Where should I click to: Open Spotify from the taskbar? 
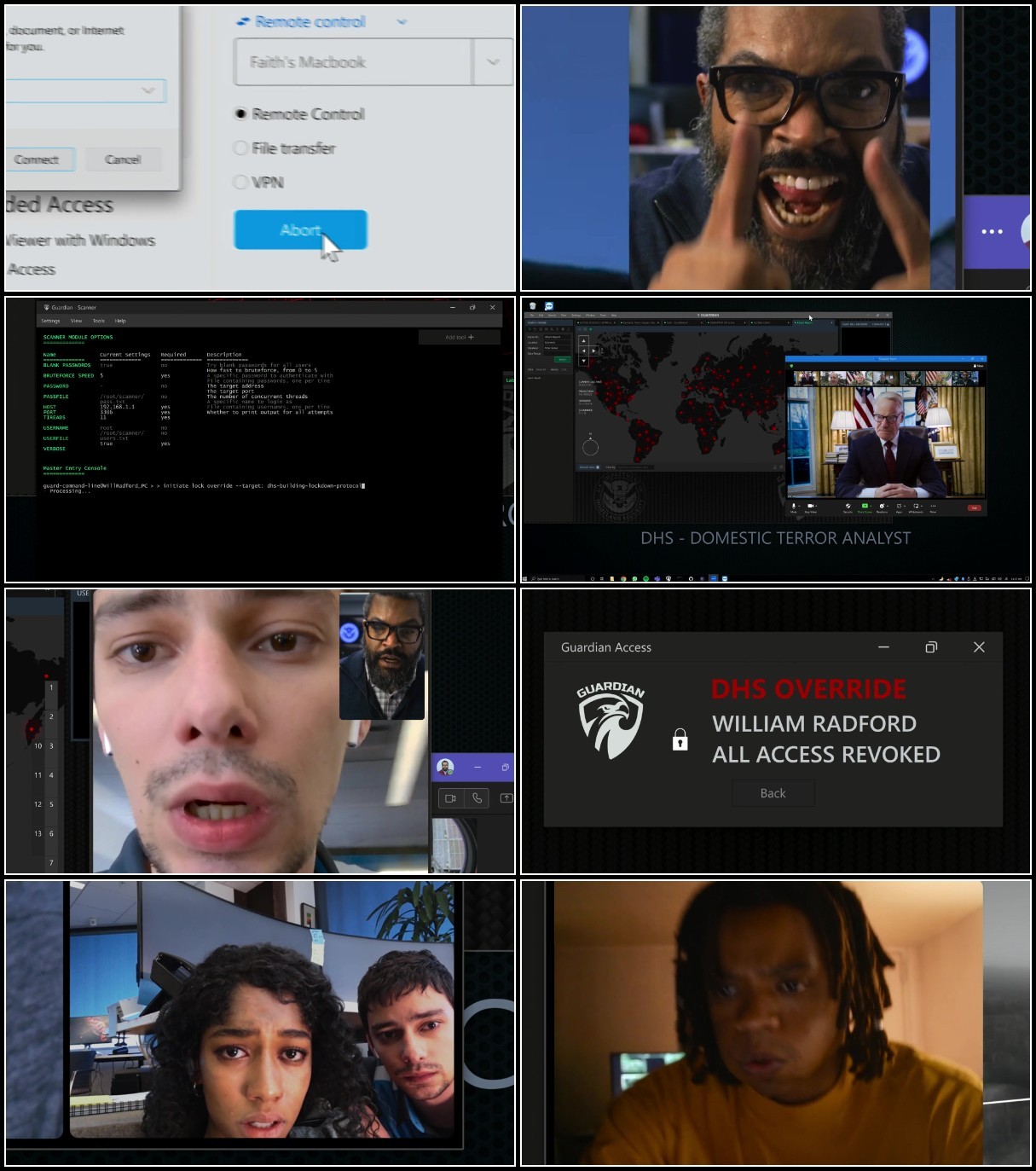[x=646, y=578]
